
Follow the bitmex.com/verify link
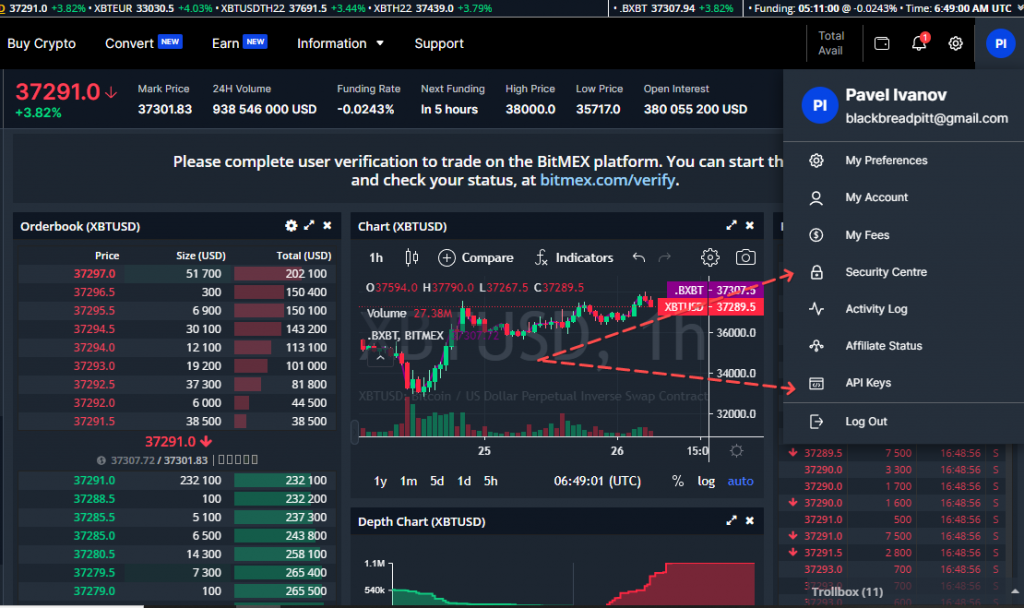click(x=607, y=180)
